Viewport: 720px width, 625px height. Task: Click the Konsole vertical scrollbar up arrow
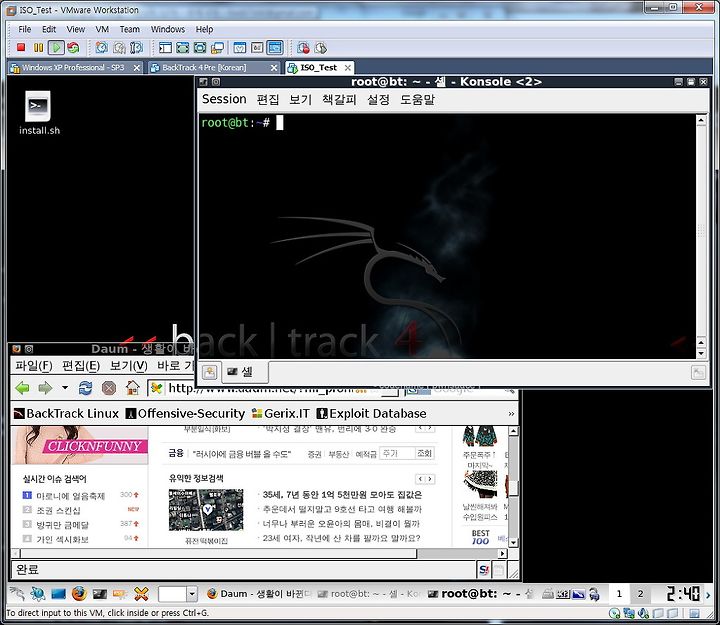[701, 121]
